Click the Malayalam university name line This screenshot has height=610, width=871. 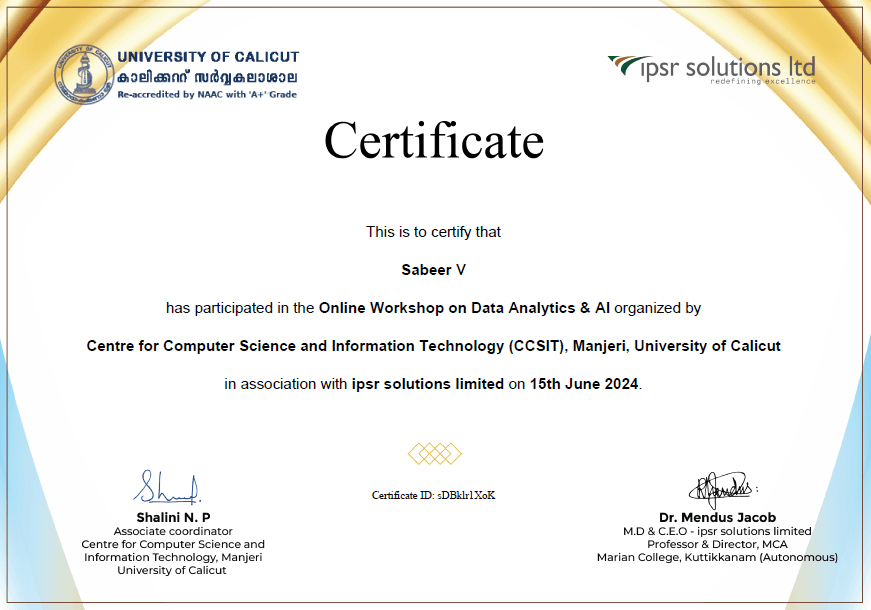pyautogui.click(x=207, y=77)
